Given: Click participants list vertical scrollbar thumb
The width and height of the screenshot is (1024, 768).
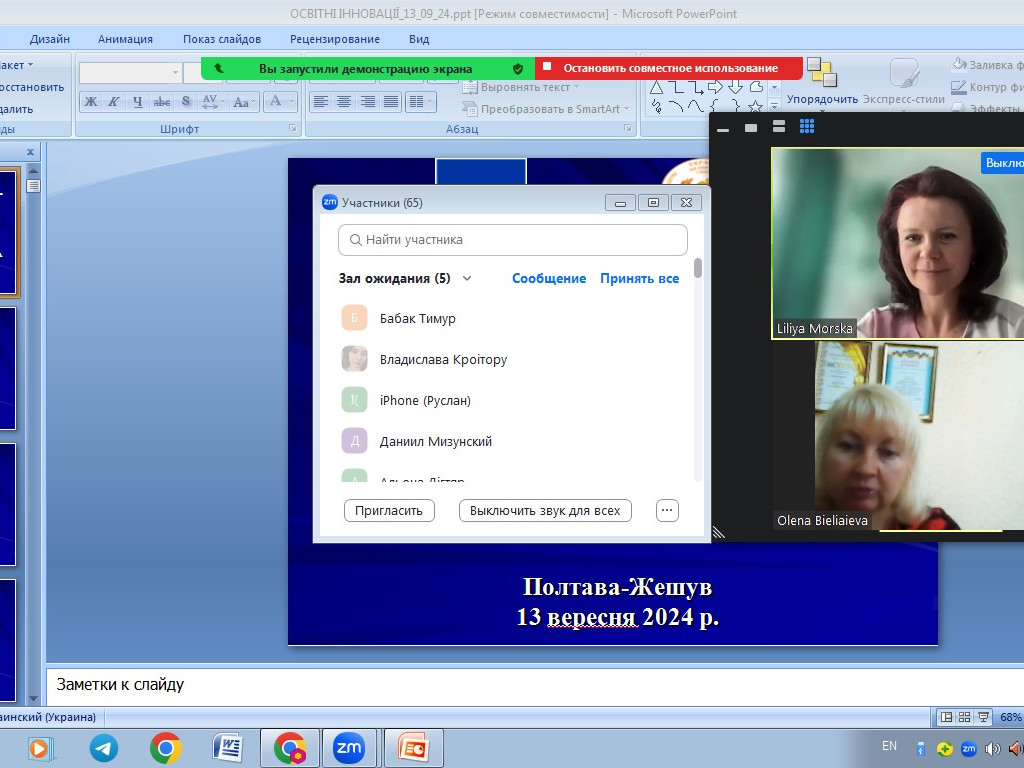Looking at the screenshot, I should coord(698,268).
